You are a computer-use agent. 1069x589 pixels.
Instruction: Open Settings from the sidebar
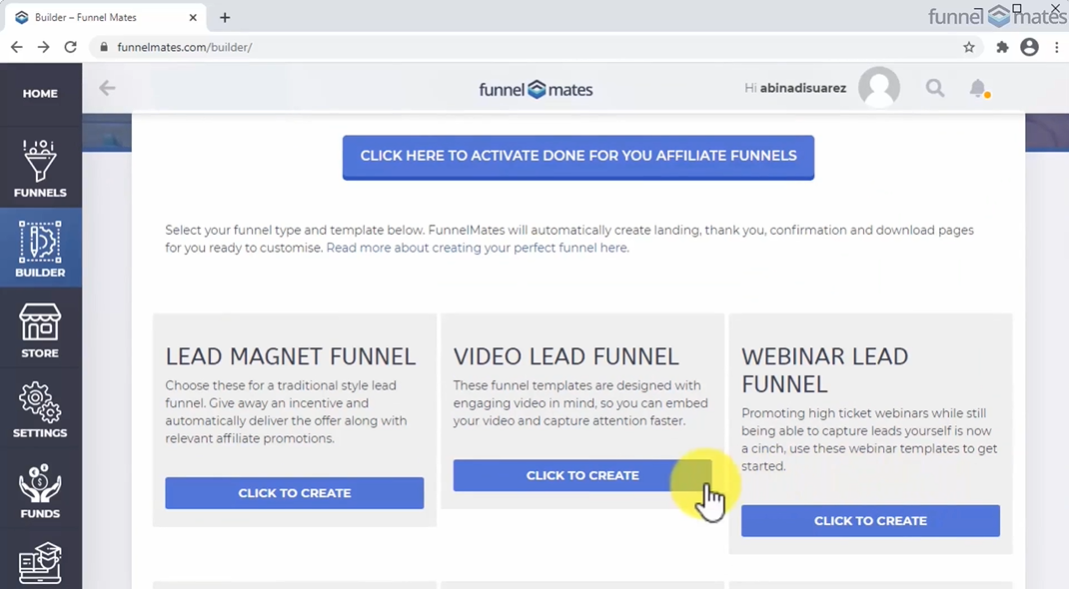click(x=40, y=410)
